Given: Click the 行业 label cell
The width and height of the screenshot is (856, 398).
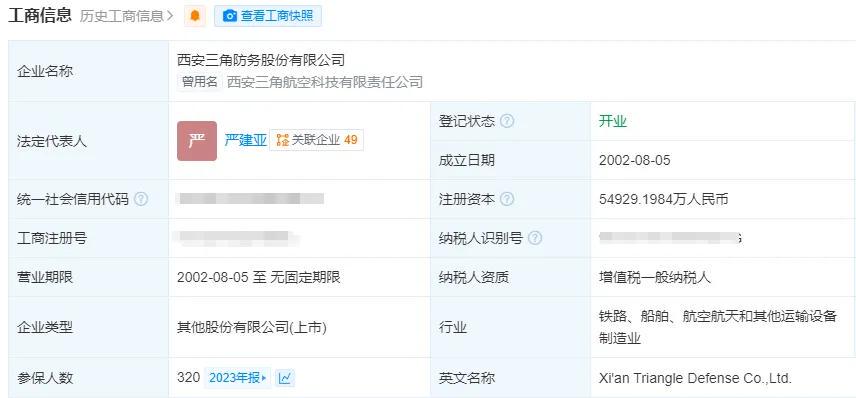Looking at the screenshot, I should point(510,327).
